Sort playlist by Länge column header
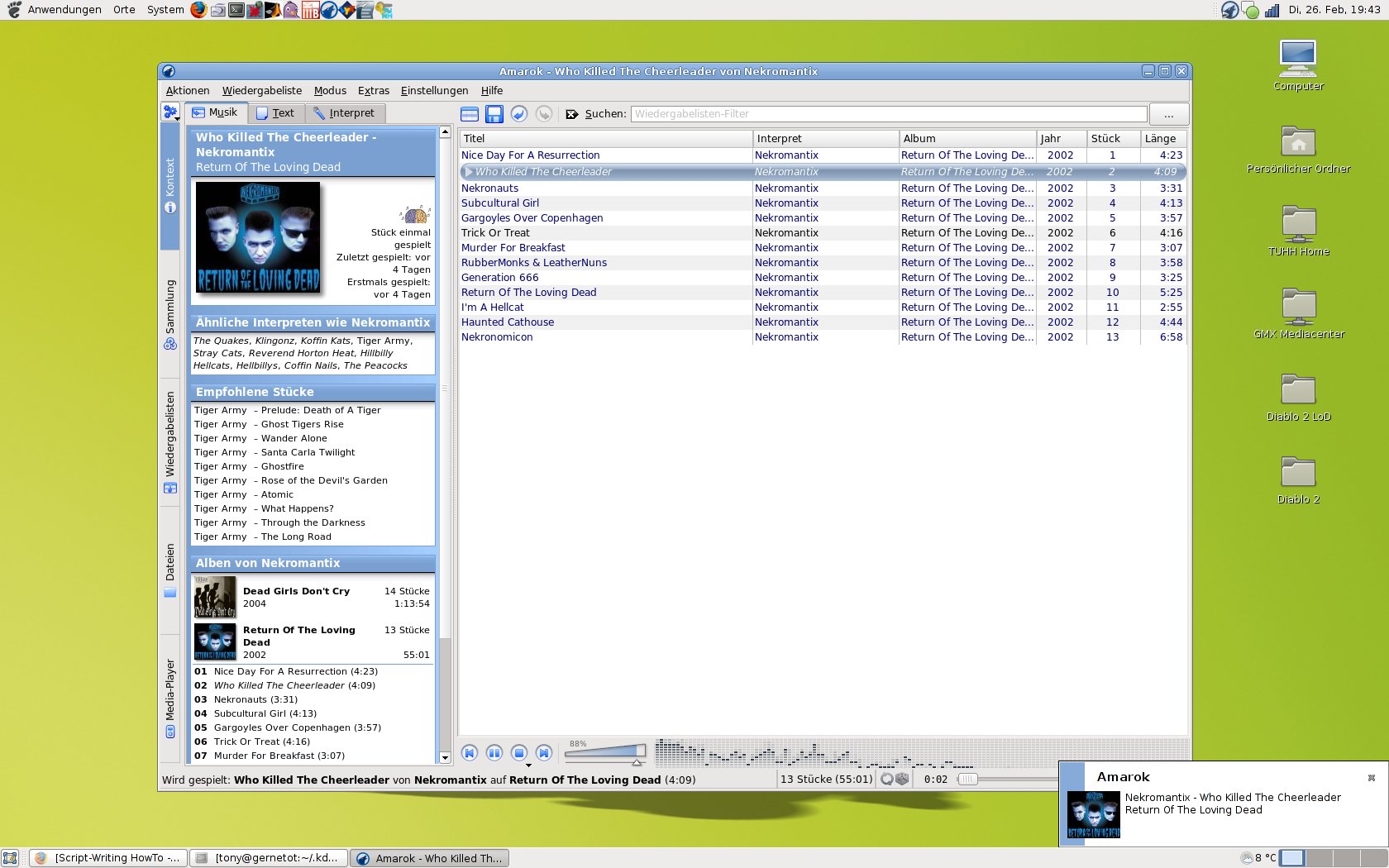This screenshot has height=868, width=1389. pyautogui.click(x=1163, y=139)
